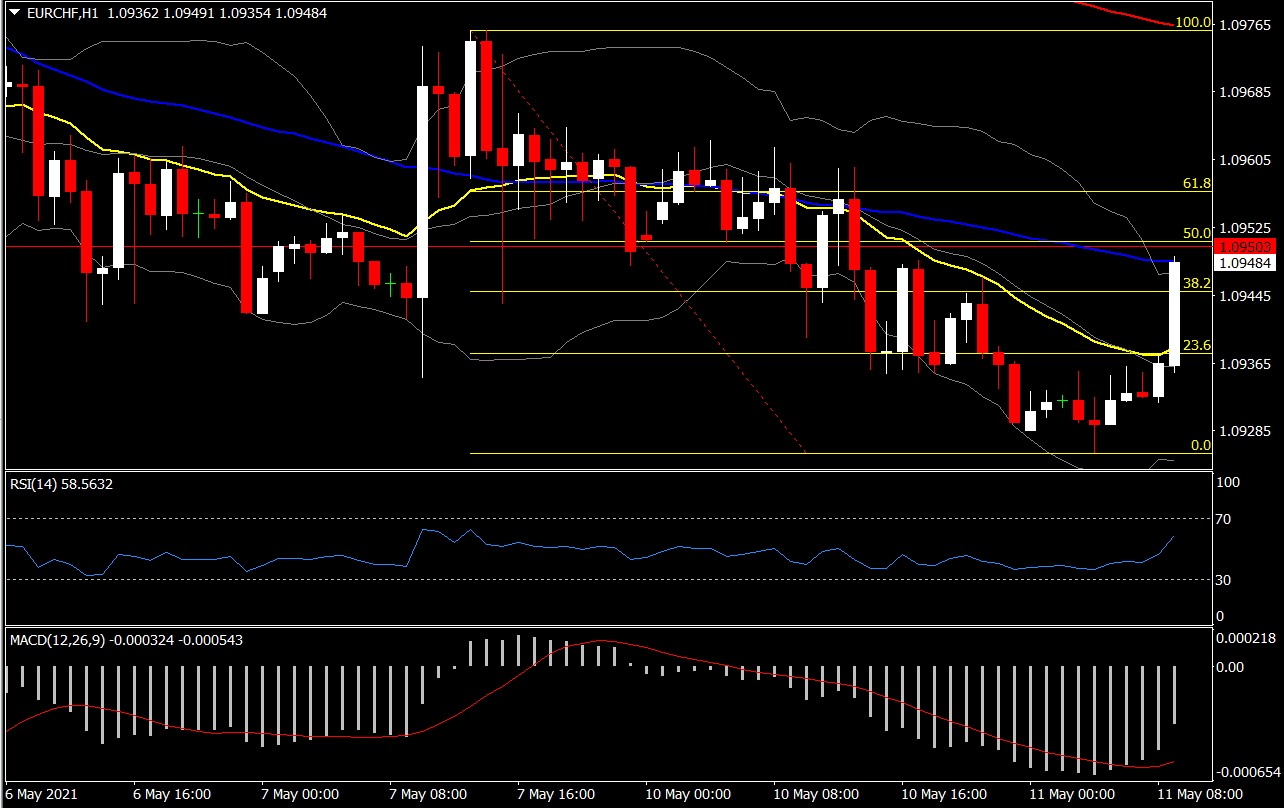Select the 6 May 2021 time axis label
Viewport: 1284px width, 808px height.
(x=40, y=793)
